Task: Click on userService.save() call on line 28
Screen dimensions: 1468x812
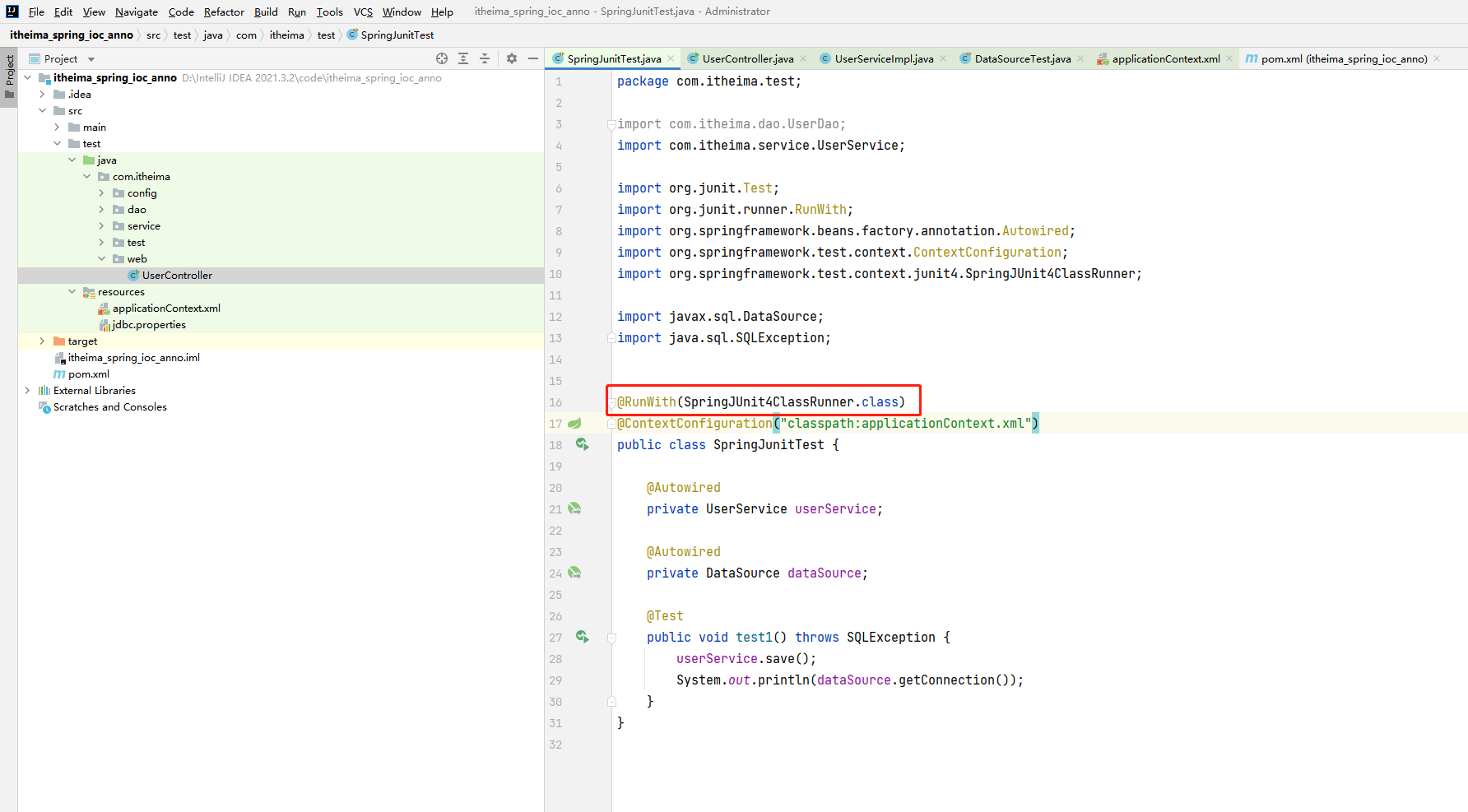Action: (x=746, y=658)
